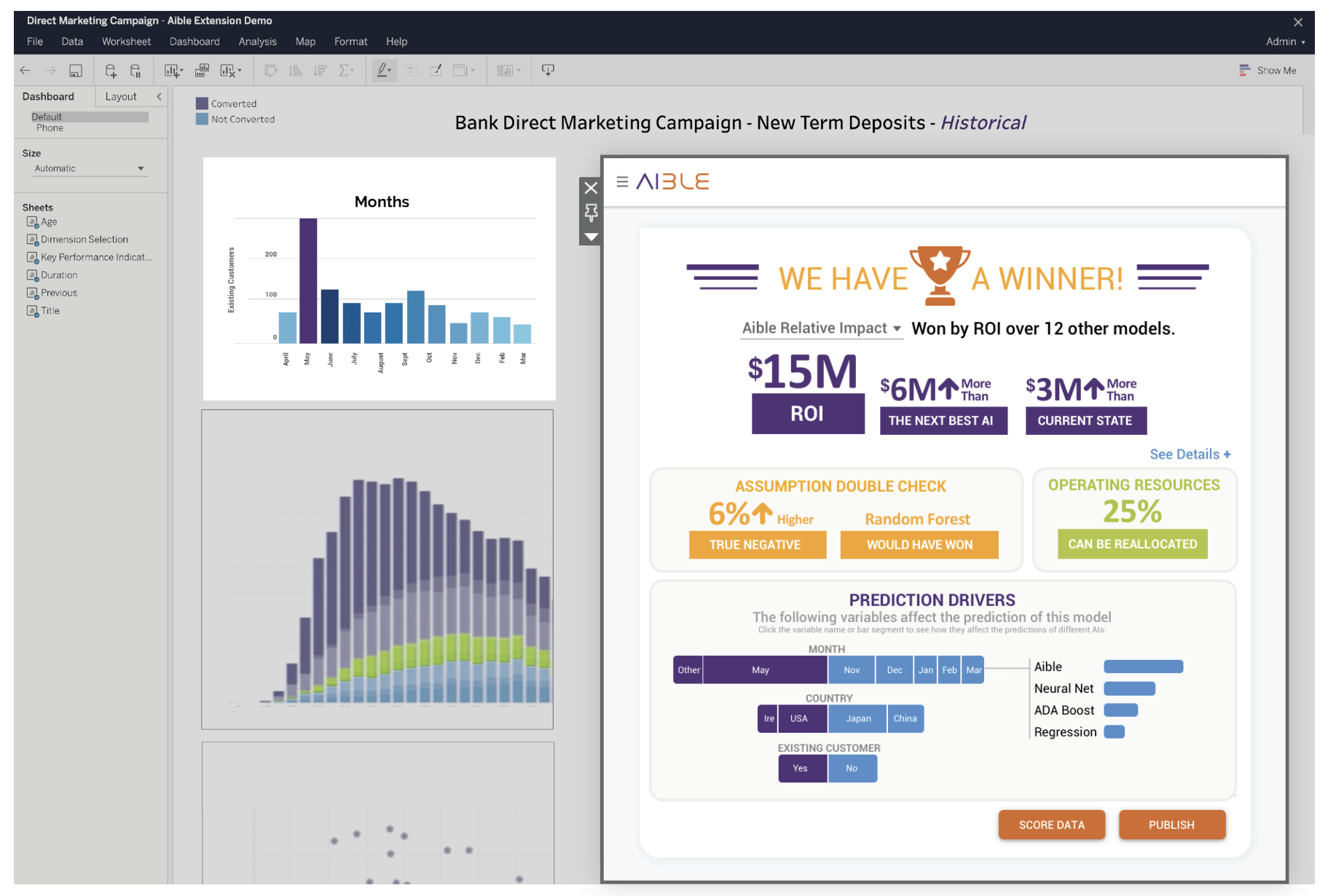
Task: Click the New Data Source icon
Action: (x=111, y=71)
